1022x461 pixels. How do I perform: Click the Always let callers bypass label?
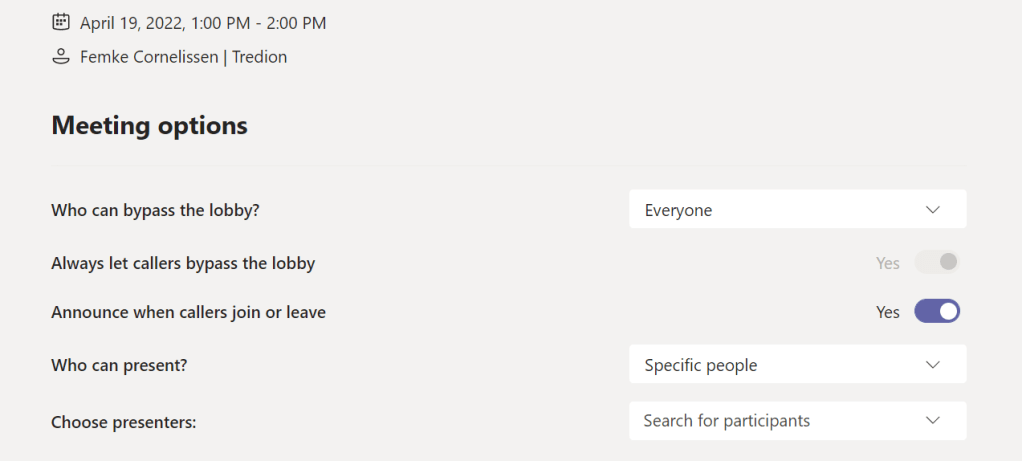pos(183,264)
